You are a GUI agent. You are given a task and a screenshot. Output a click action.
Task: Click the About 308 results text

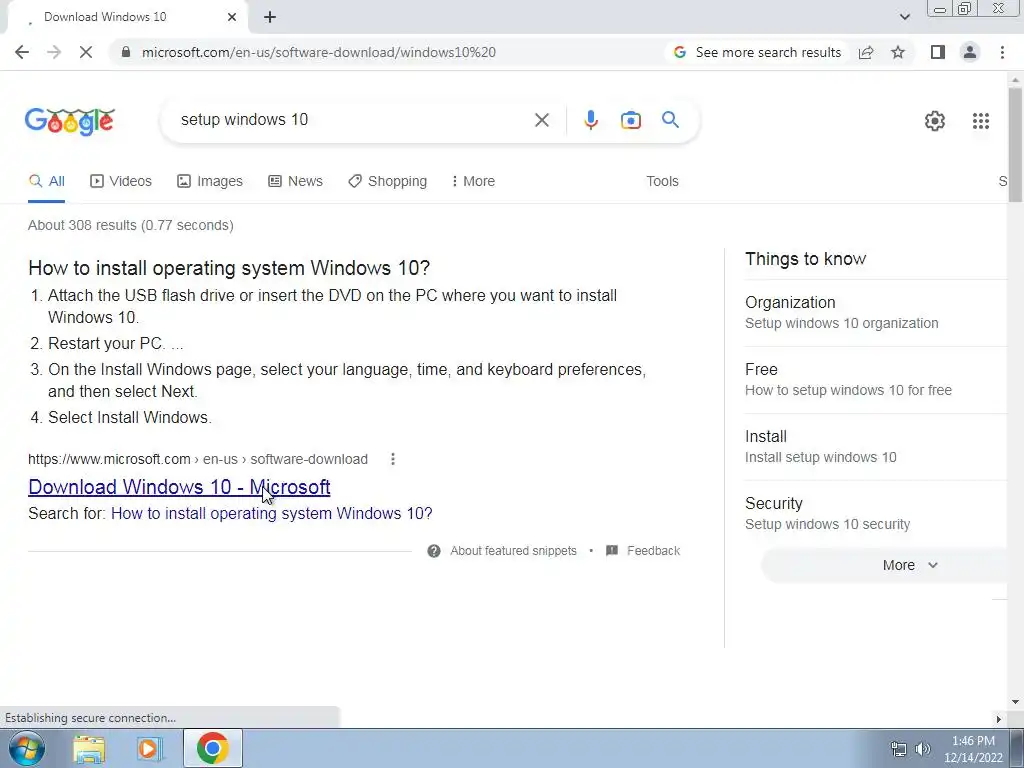pyautogui.click(x=131, y=225)
